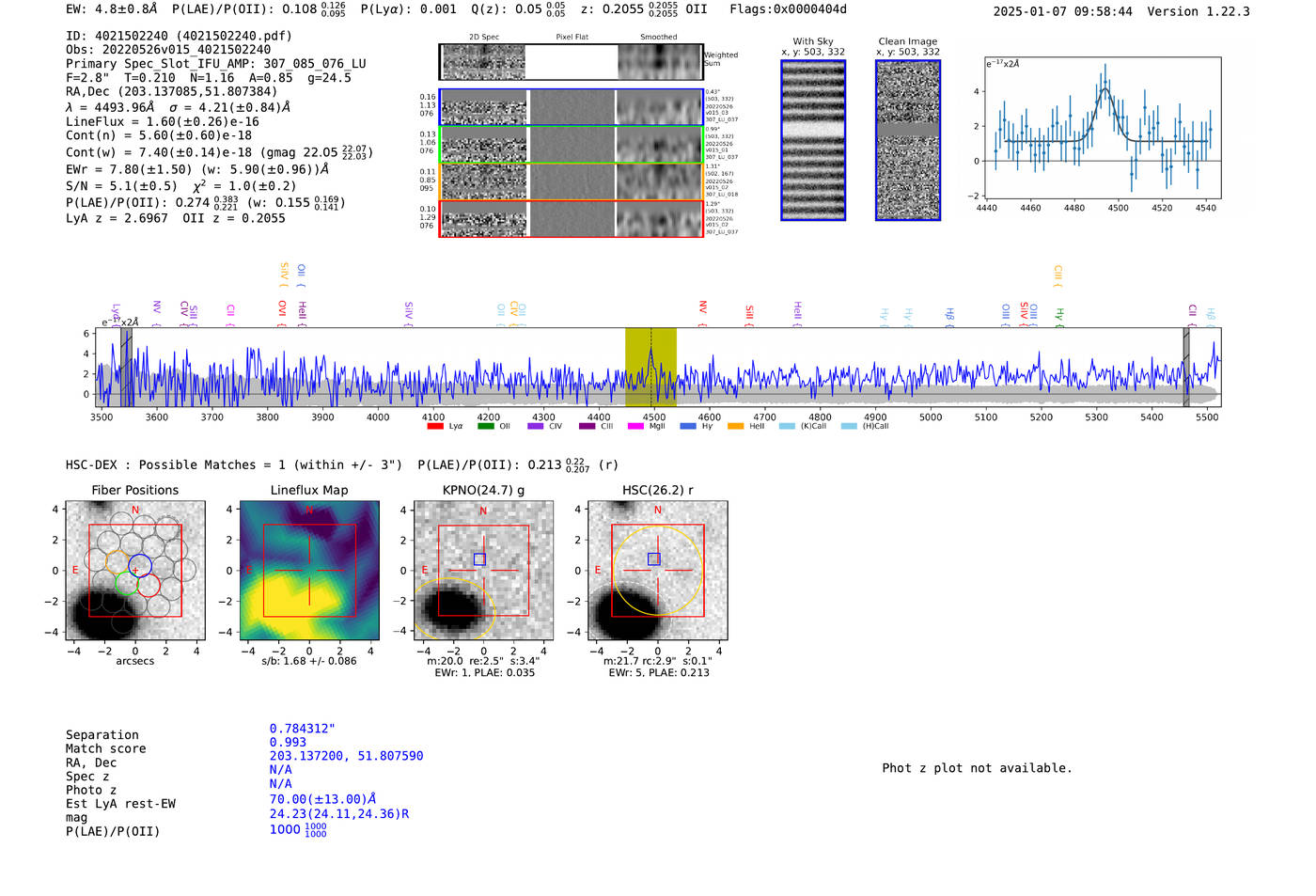The image size is (1316, 896).
Task: Click the green OII legend swatch
Action: tap(485, 426)
